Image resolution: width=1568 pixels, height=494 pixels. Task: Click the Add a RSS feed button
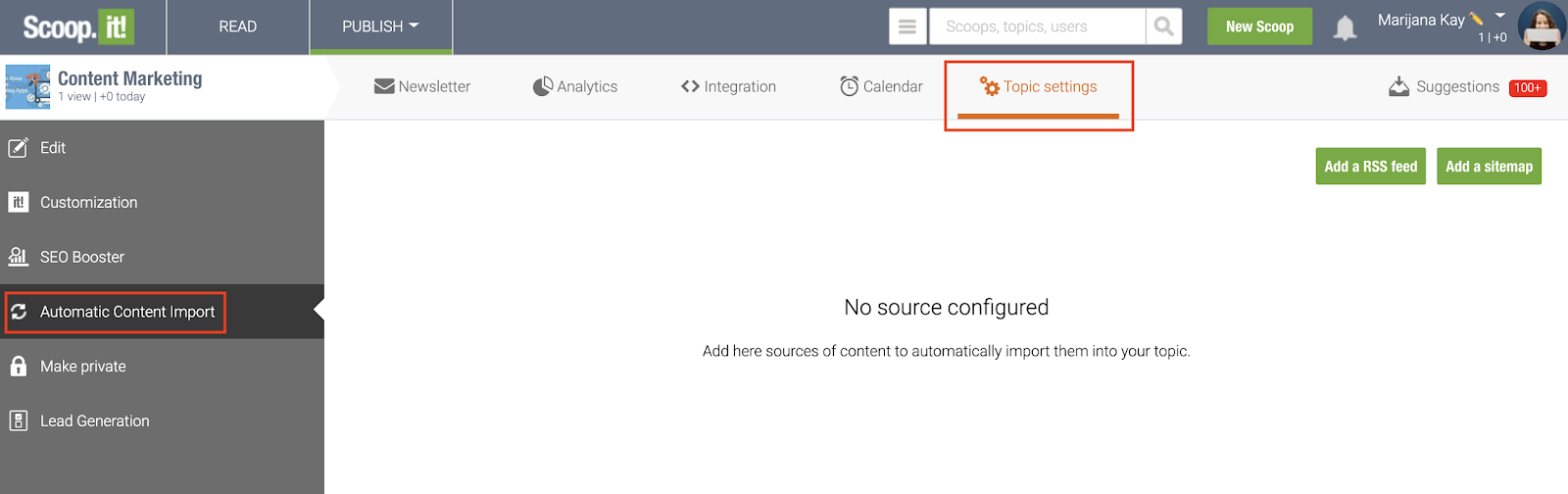pos(1370,167)
